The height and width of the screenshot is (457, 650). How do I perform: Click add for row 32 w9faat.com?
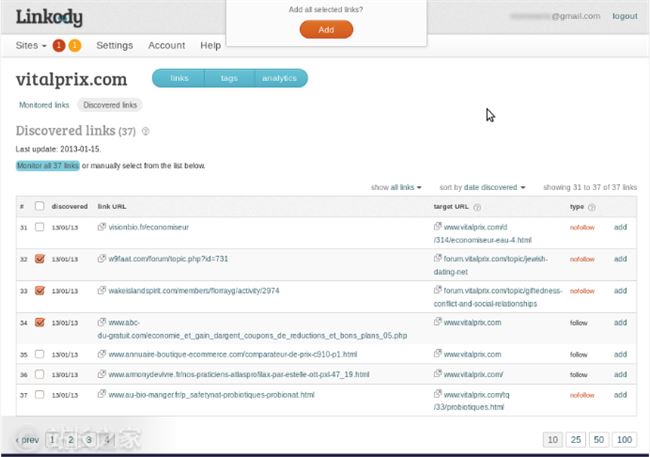tap(620, 259)
